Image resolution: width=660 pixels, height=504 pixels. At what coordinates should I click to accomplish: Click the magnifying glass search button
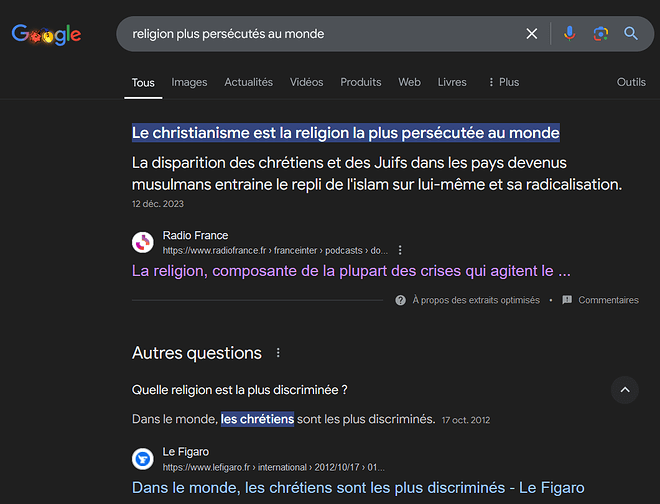tap(631, 34)
